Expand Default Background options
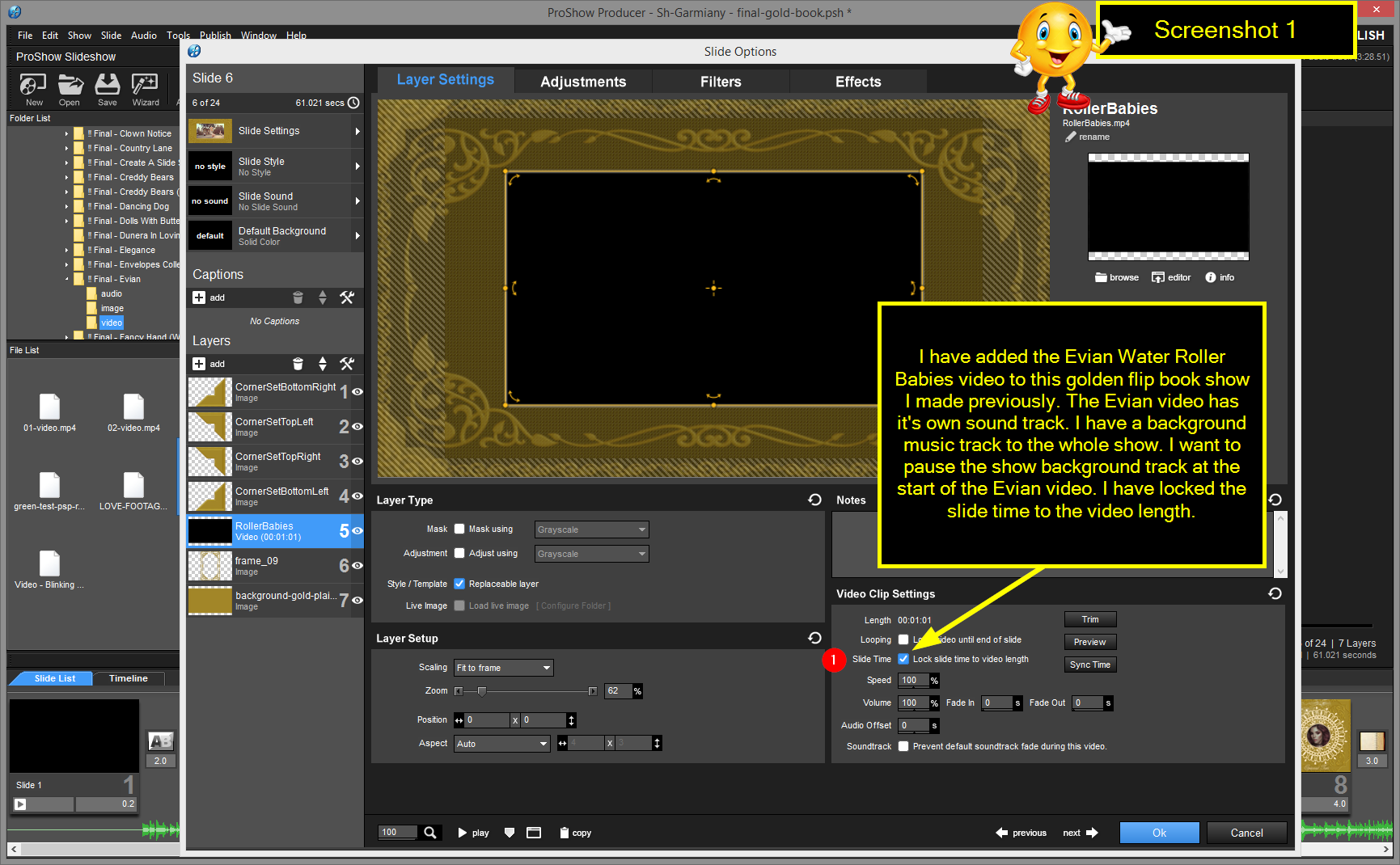This screenshot has width=1400, height=865. [357, 235]
